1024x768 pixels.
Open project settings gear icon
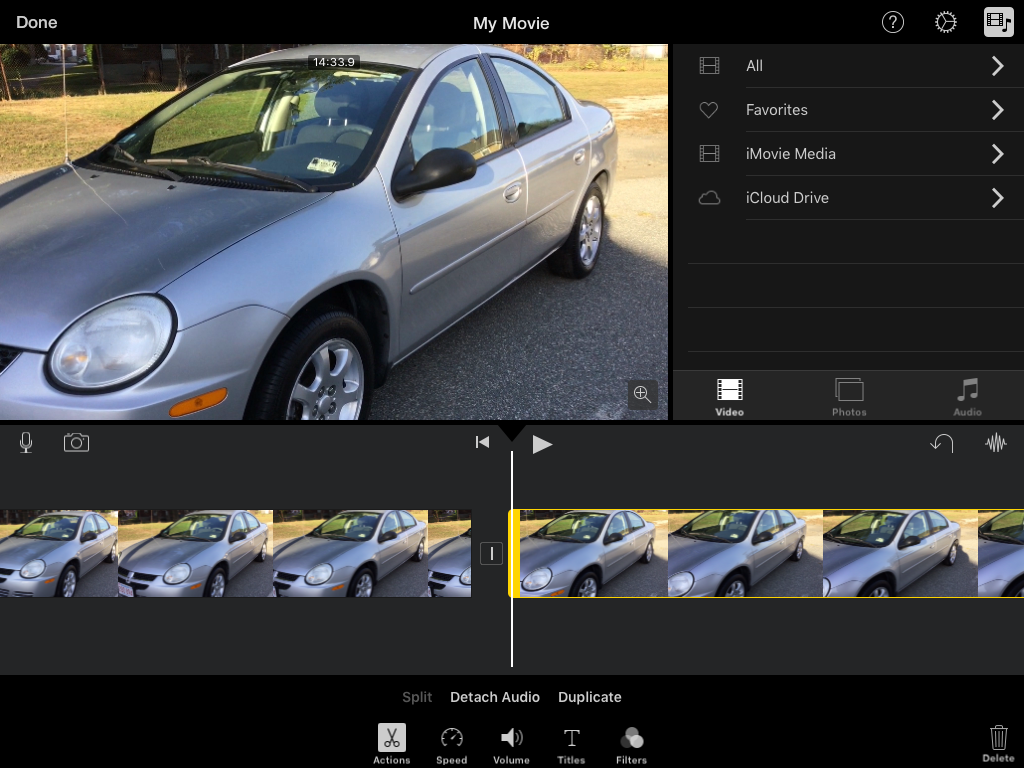(x=945, y=22)
